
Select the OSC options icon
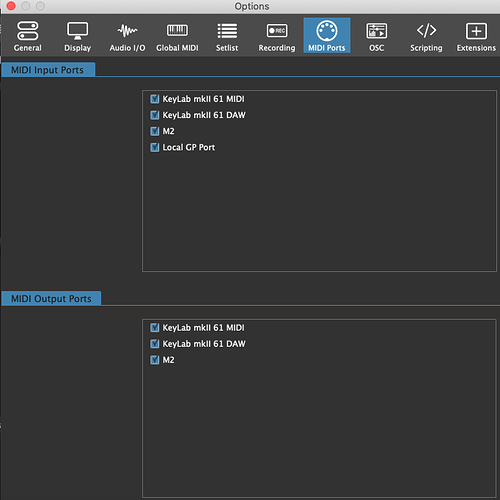point(377,31)
